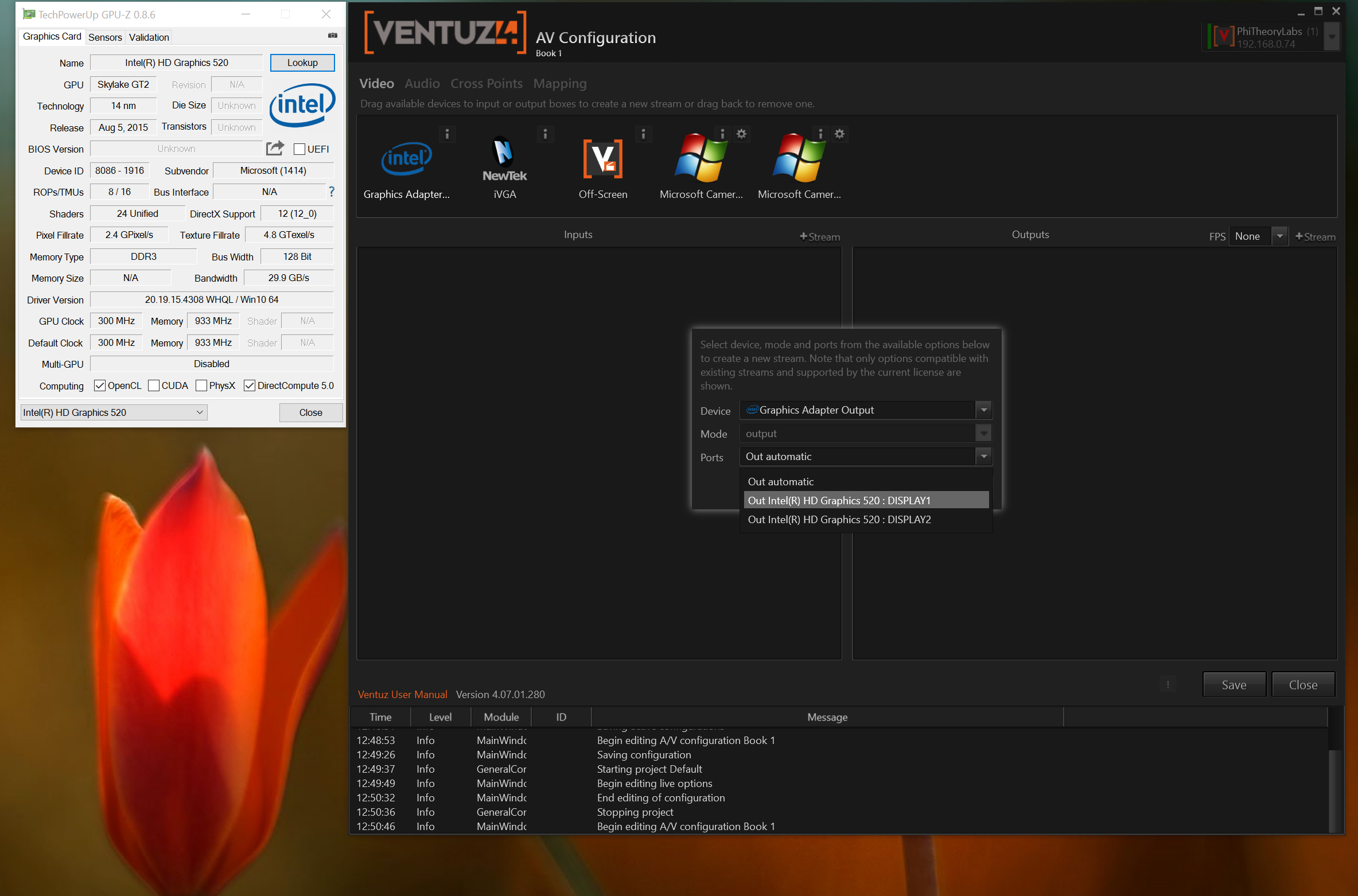This screenshot has height=896, width=1358.
Task: Click the Ventuz Off-Screen device icon
Action: (x=602, y=159)
